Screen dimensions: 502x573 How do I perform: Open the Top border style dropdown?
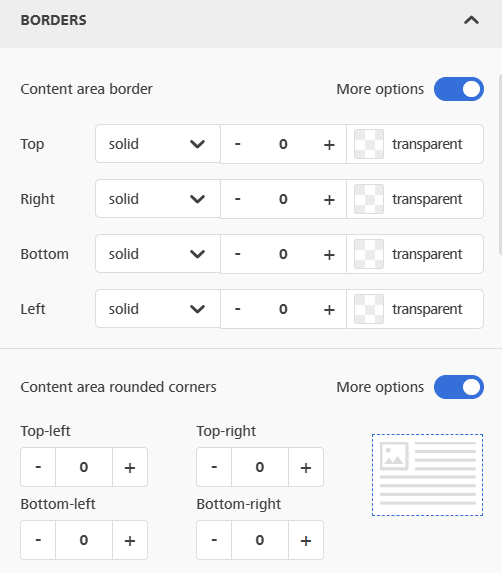tap(158, 144)
